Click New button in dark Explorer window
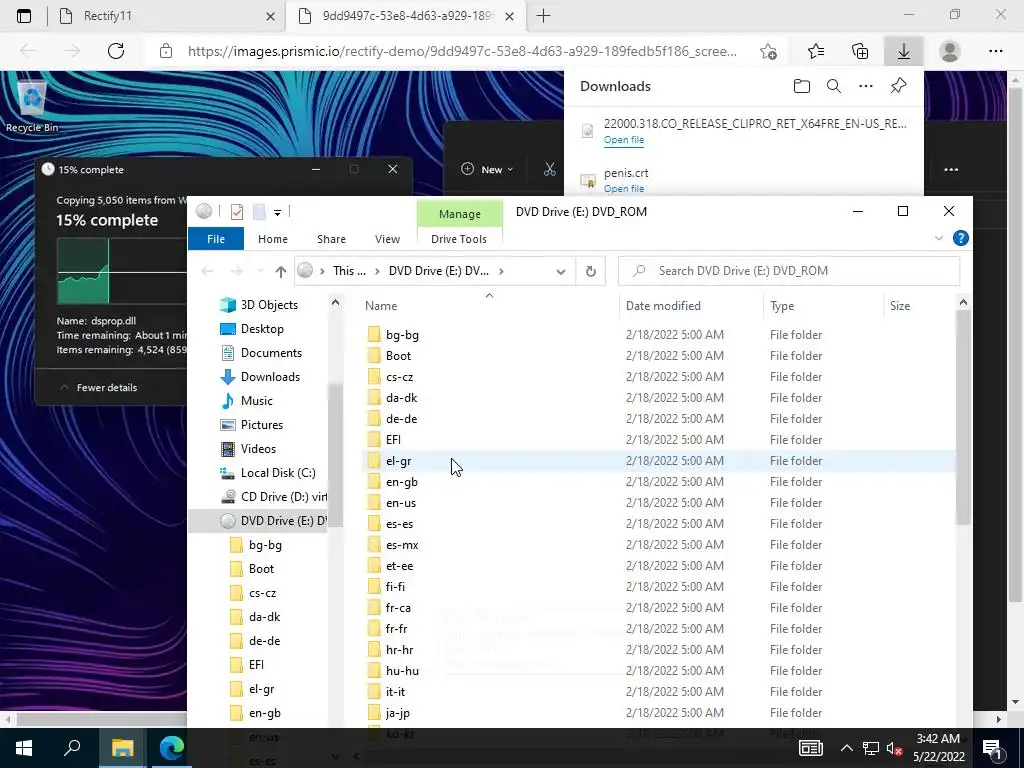Image resolution: width=1024 pixels, height=768 pixels. [487, 169]
